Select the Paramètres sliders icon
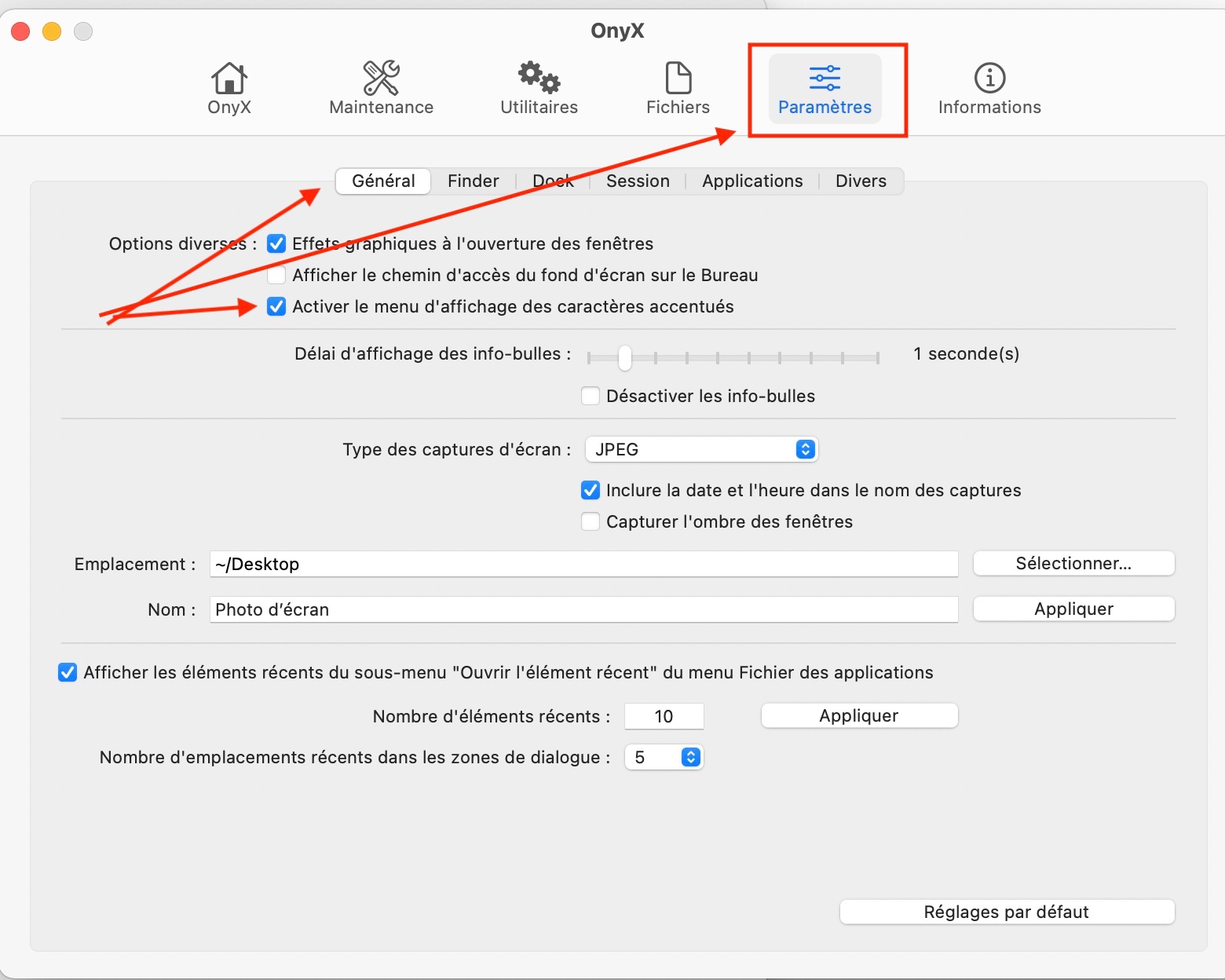Screen dimensions: 1225x980 point(825,79)
